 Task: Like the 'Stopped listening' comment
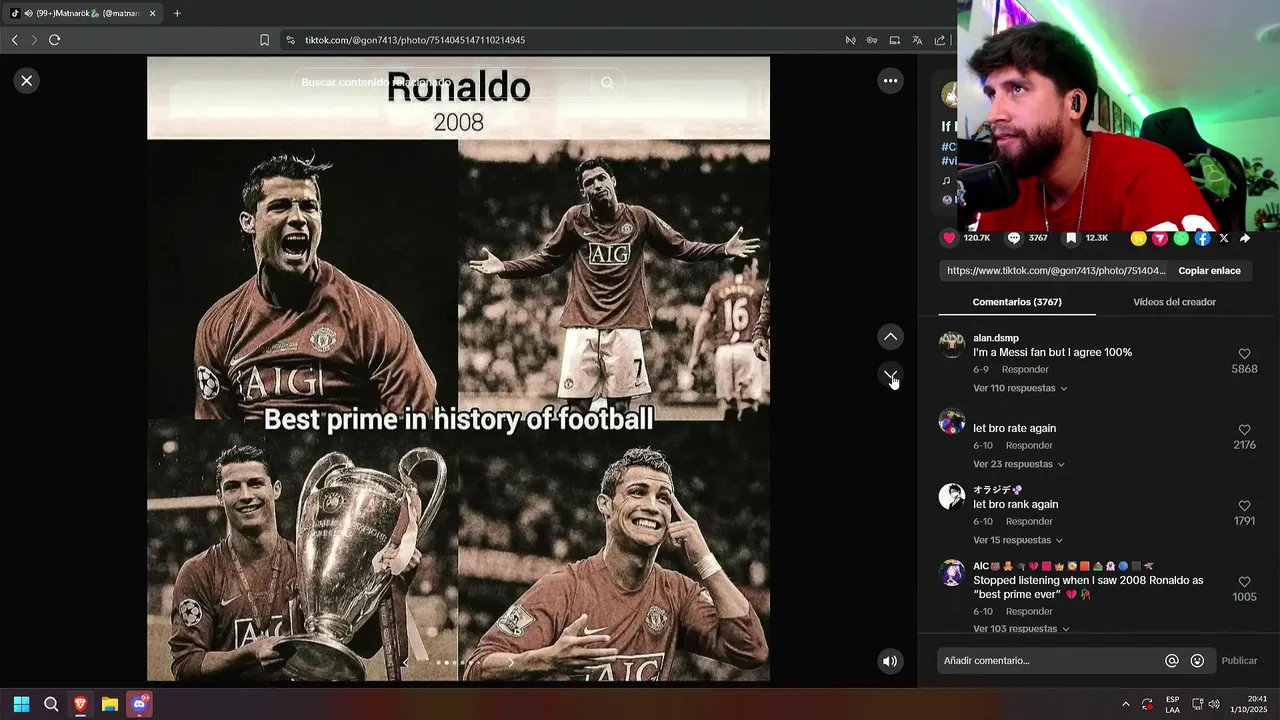1245,582
